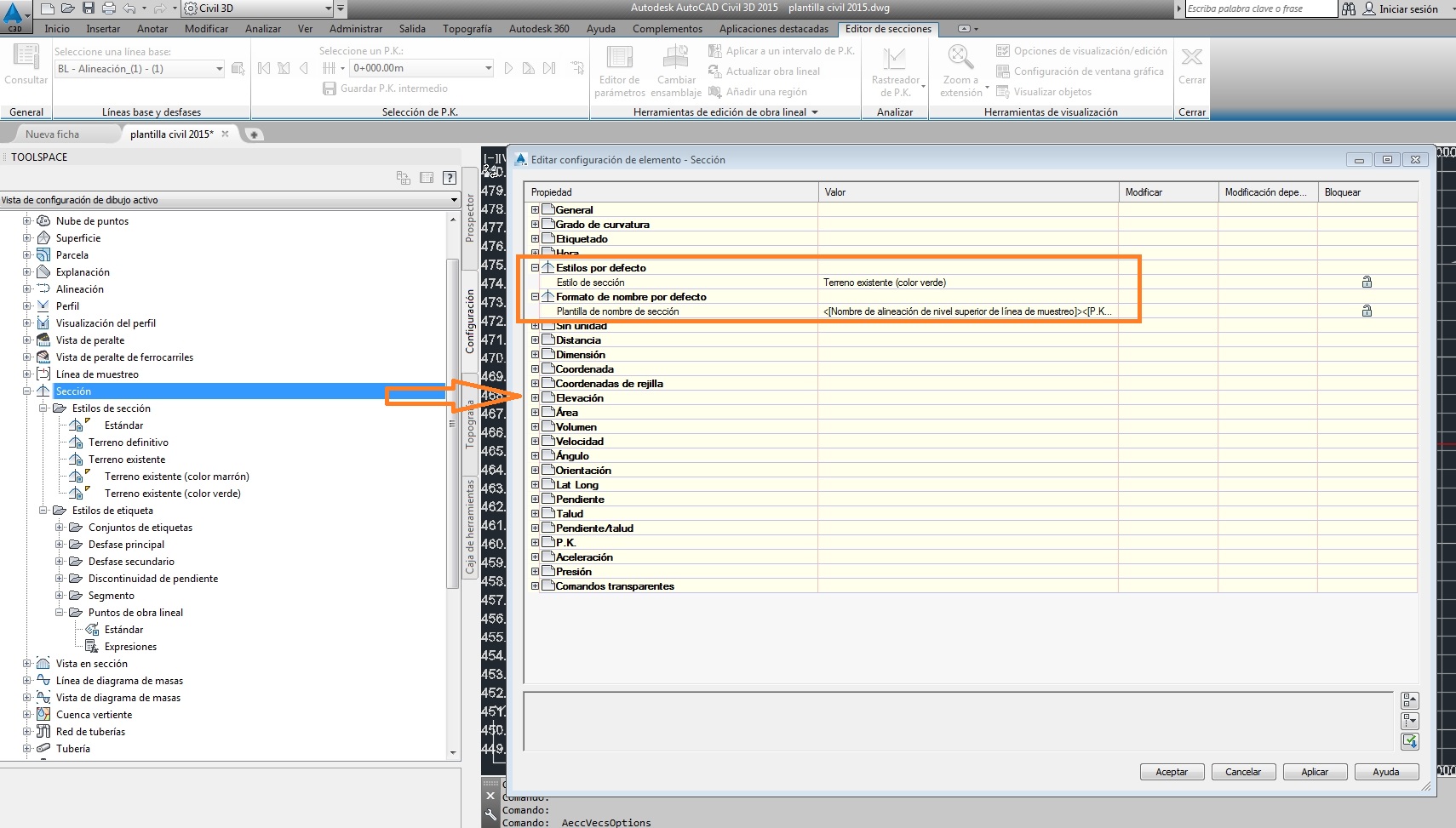Toggle the lock on Estilo de sección
The width and height of the screenshot is (1456, 828).
(x=1367, y=282)
